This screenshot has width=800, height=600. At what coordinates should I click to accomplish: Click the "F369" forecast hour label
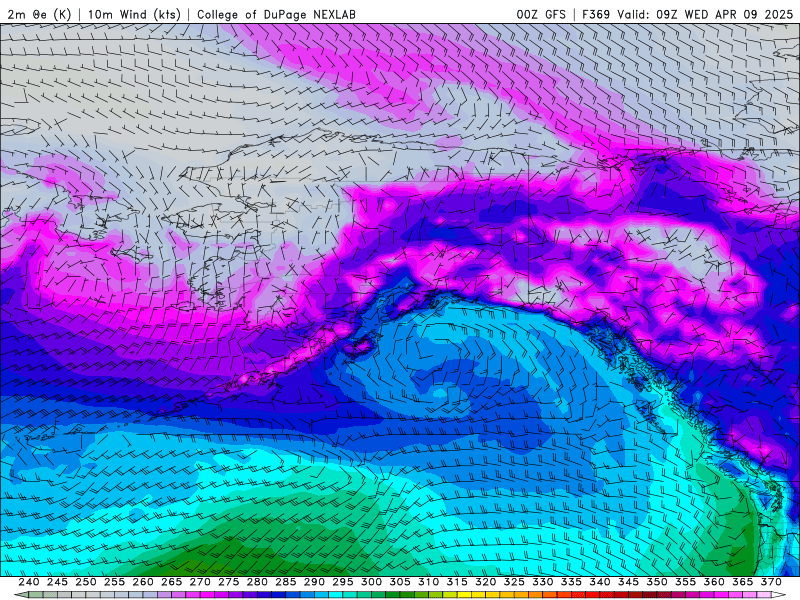pyautogui.click(x=596, y=14)
